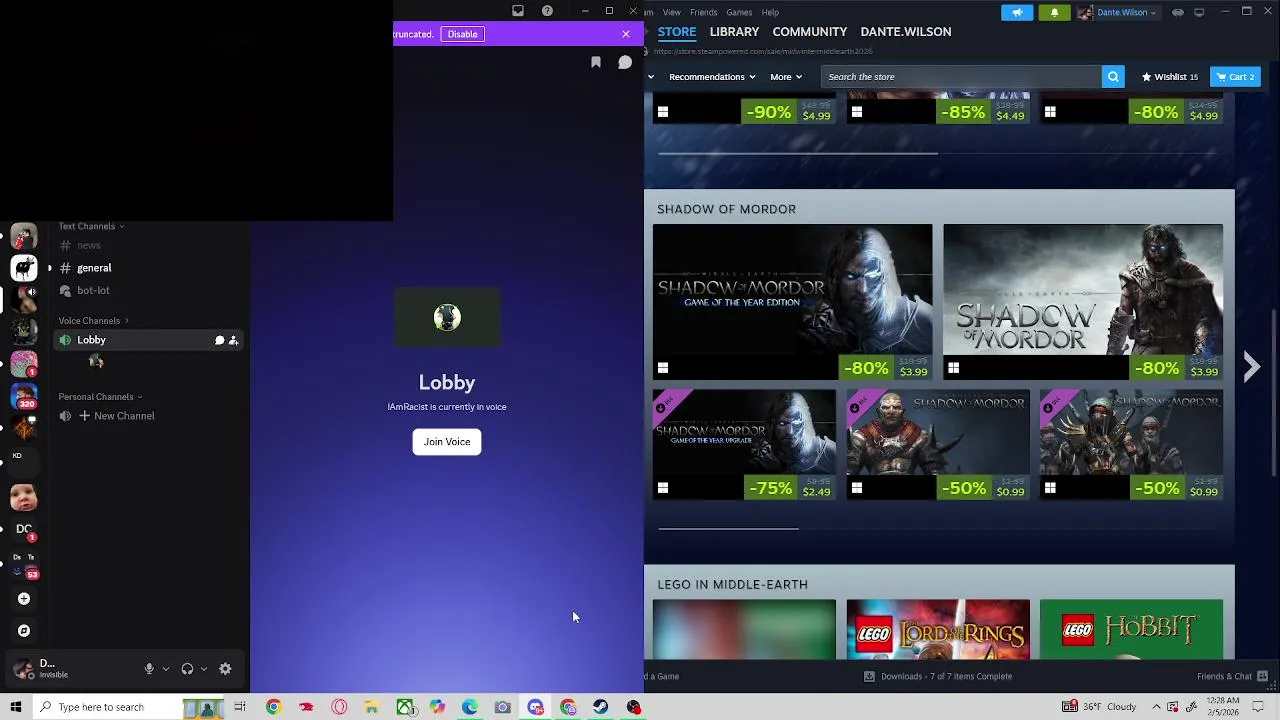1280x720 pixels.
Task: Open Discord help question mark icon
Action: point(547,11)
